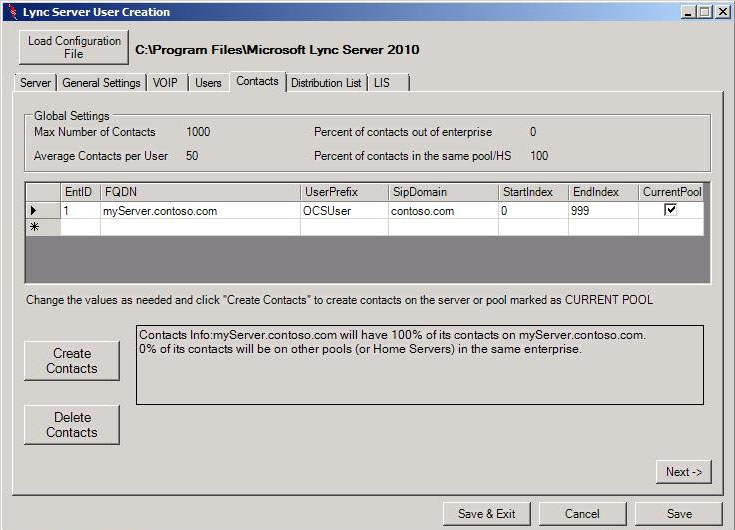Screen dimensions: 735x530
Task: Click the Delete Contacts button
Action: [72, 425]
